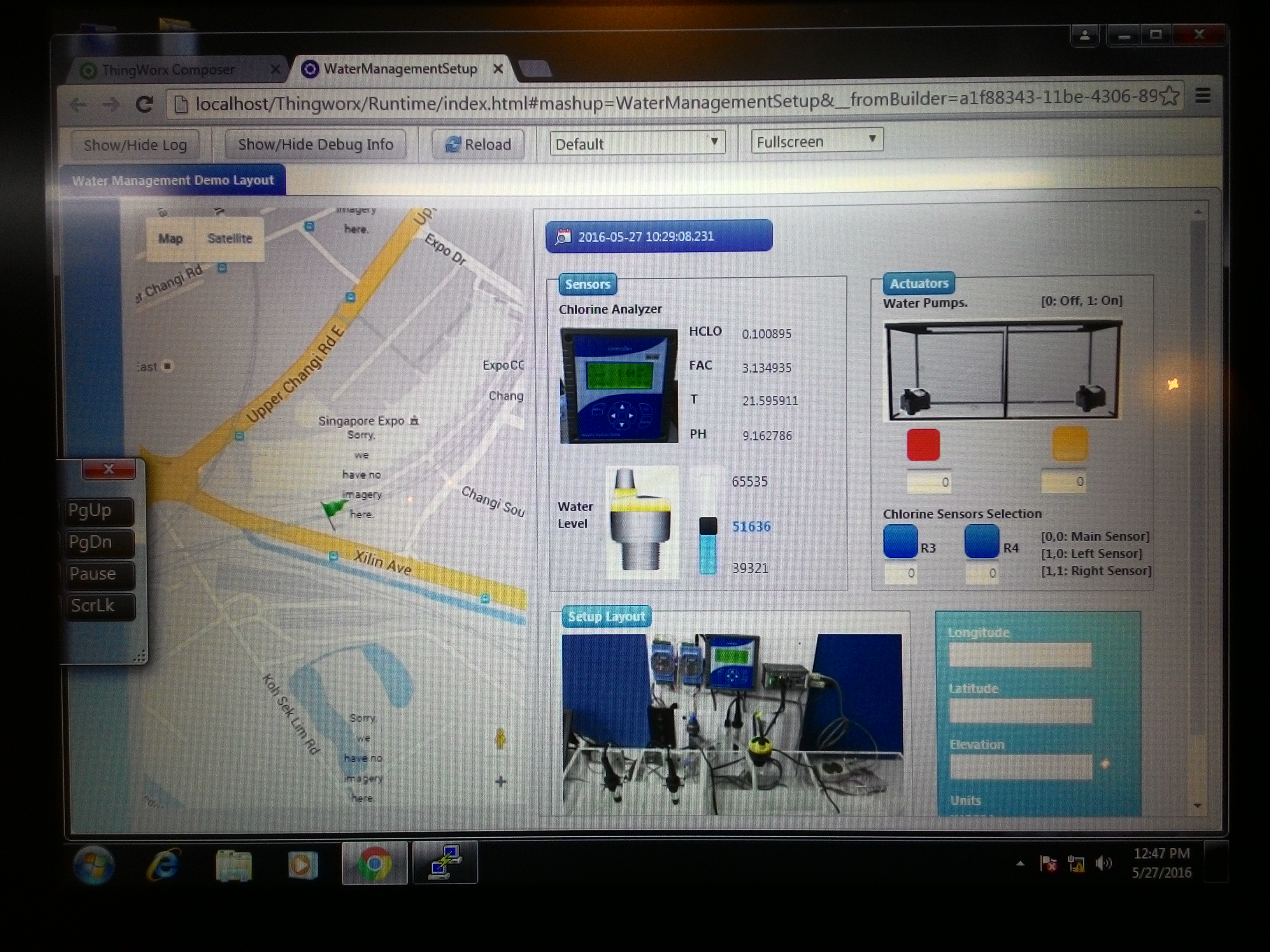Select Water Management Demo Layout tab
The height and width of the screenshot is (952, 1270).
[x=173, y=180]
